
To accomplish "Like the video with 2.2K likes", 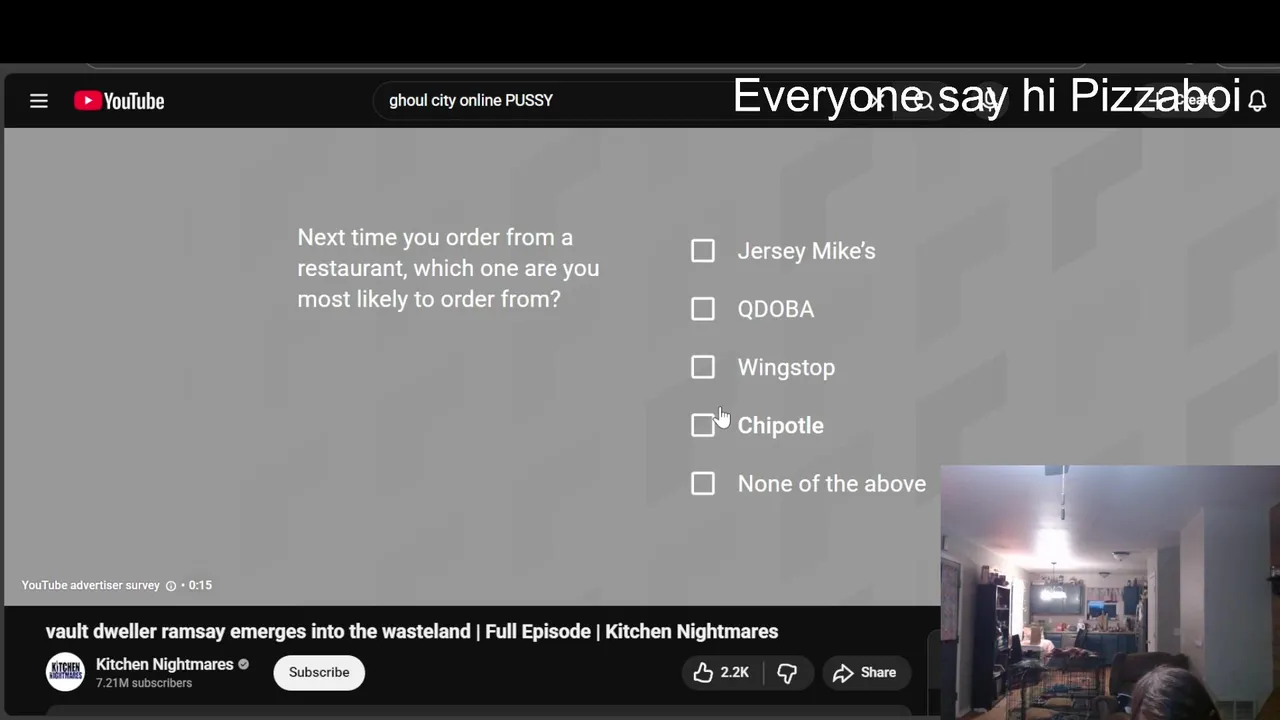I will (721, 672).
